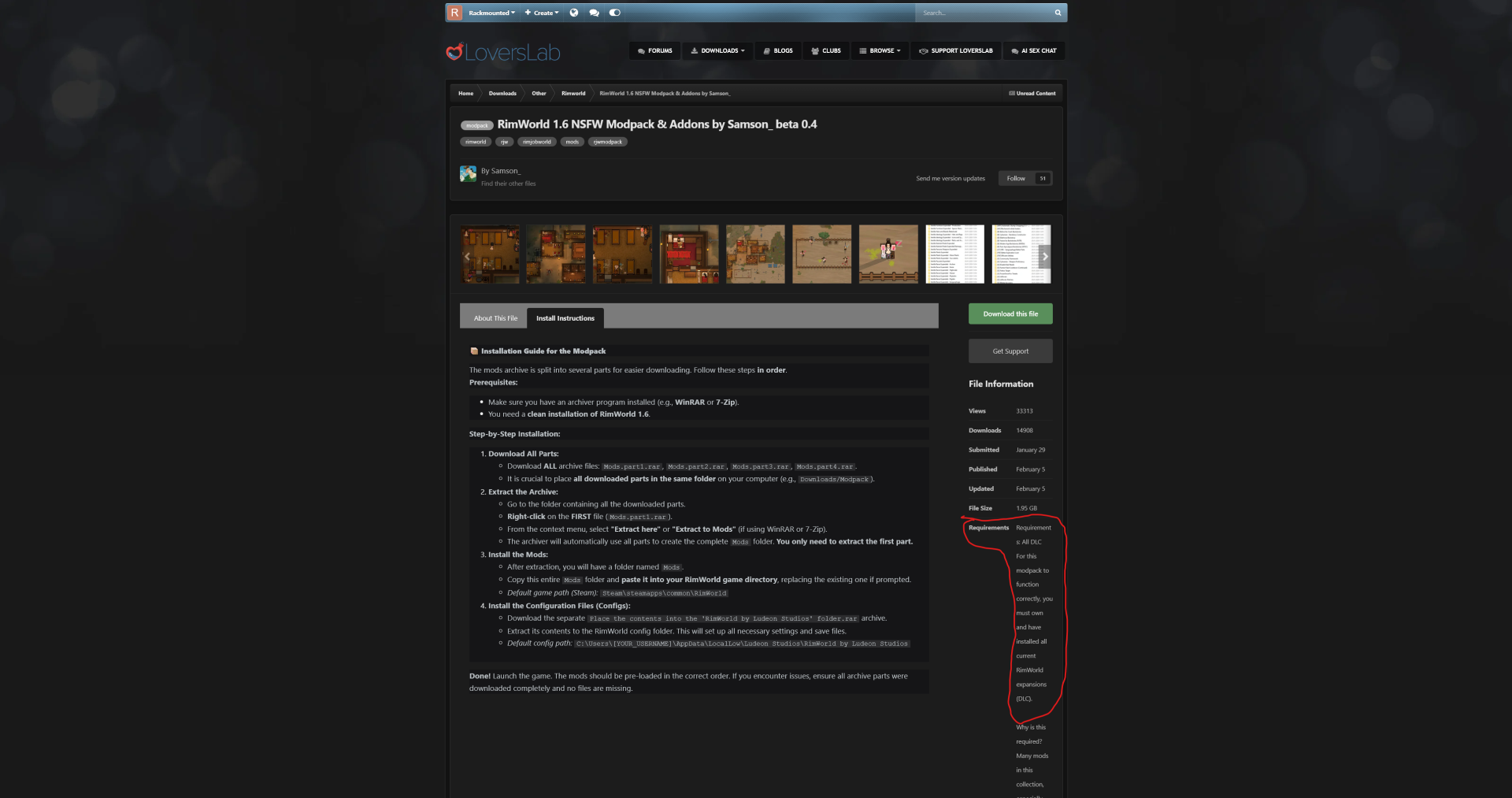Open the first mod list thumbnail
The image size is (1512, 798).
(954, 254)
